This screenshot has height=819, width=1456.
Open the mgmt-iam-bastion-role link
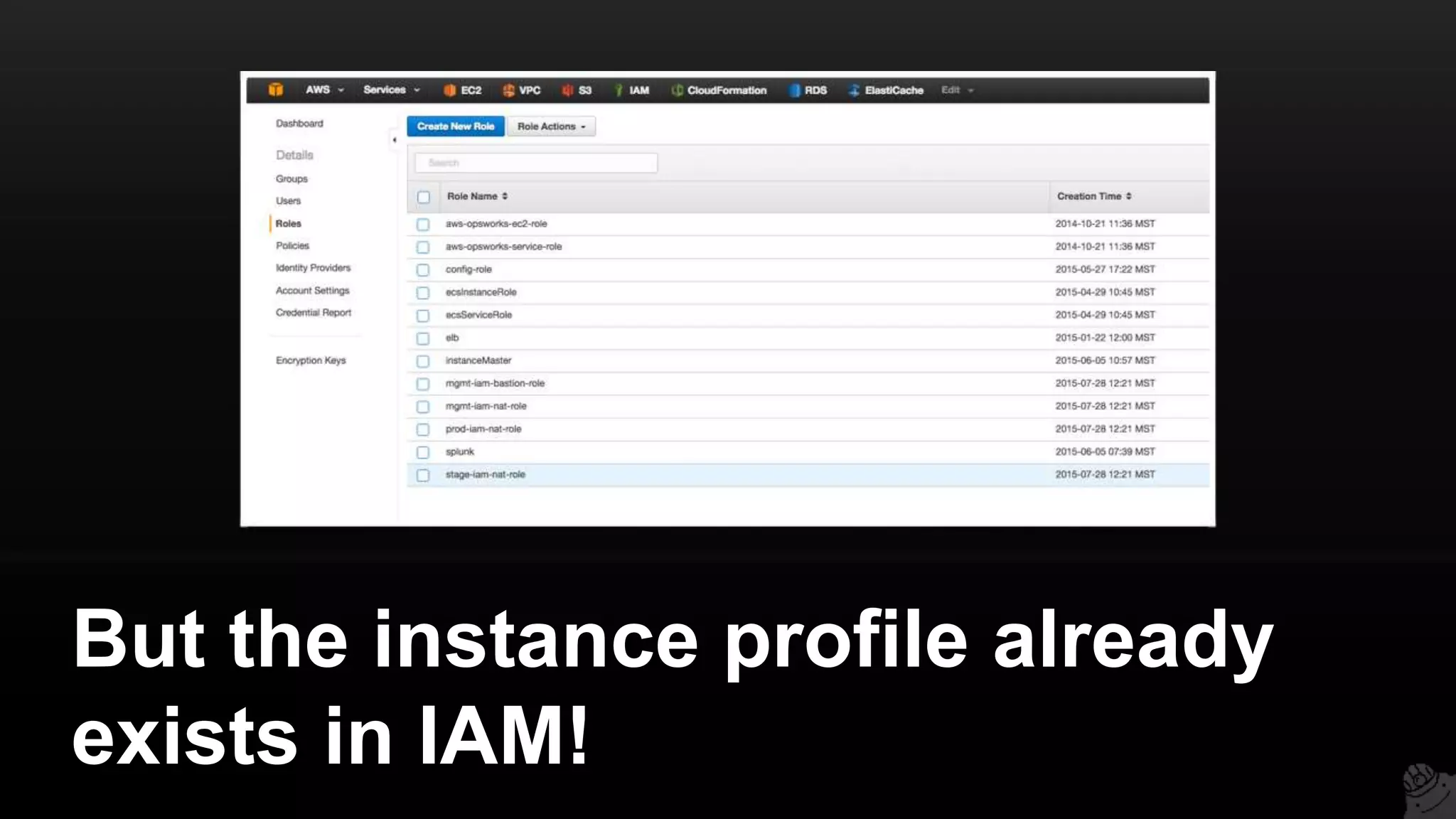(x=495, y=382)
